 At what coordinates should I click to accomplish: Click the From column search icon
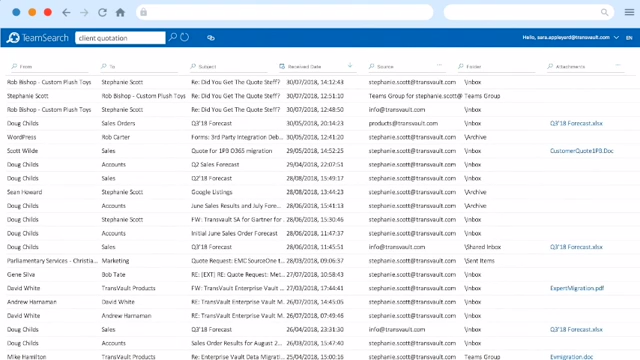(14, 66)
